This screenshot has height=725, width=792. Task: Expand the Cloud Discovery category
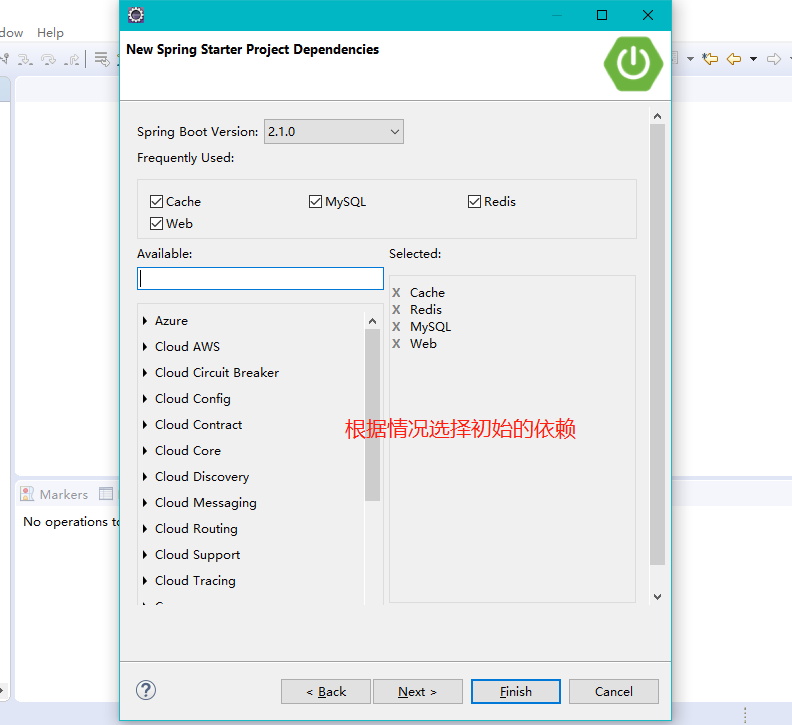coord(145,477)
